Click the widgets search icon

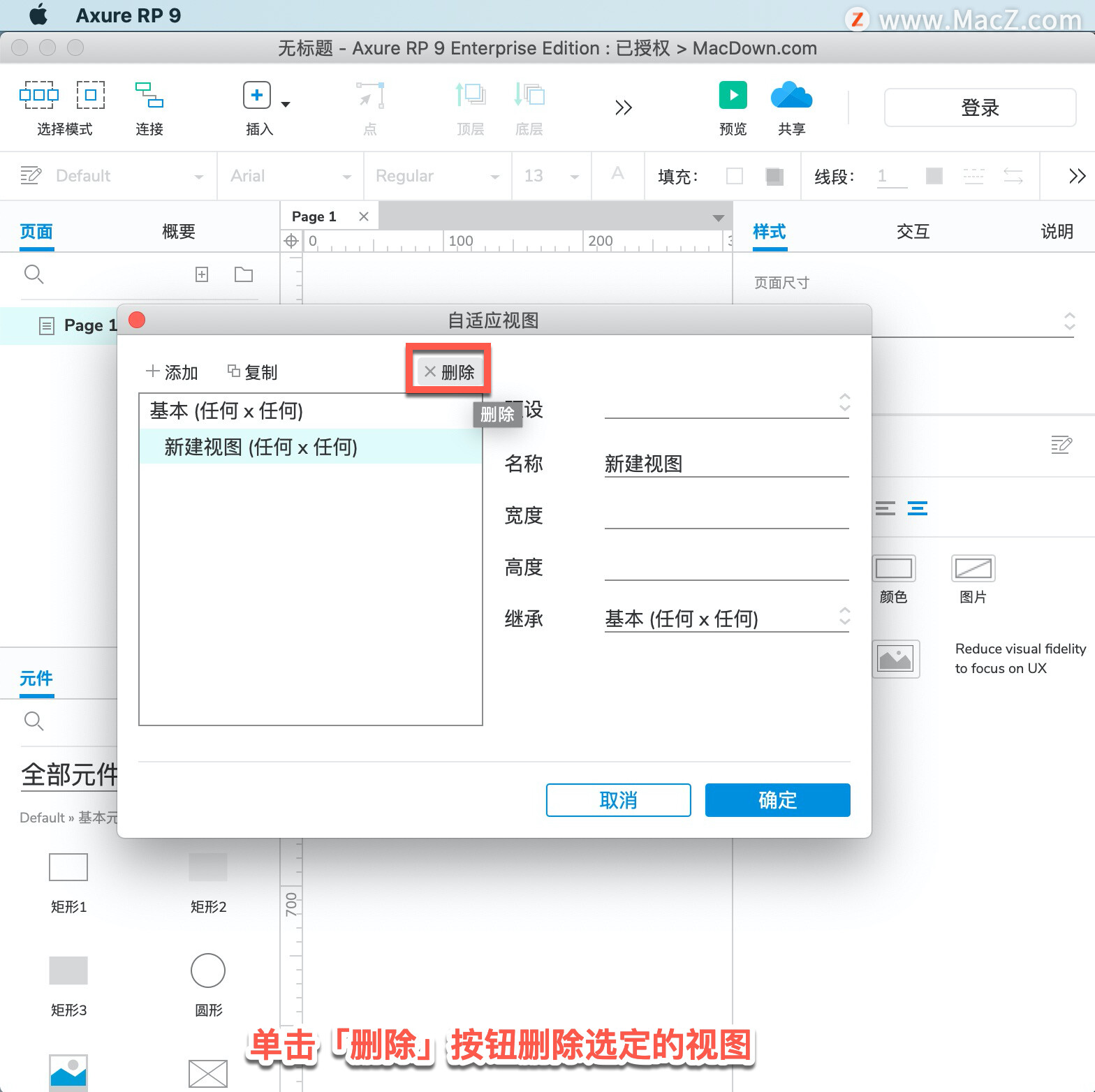tap(34, 721)
